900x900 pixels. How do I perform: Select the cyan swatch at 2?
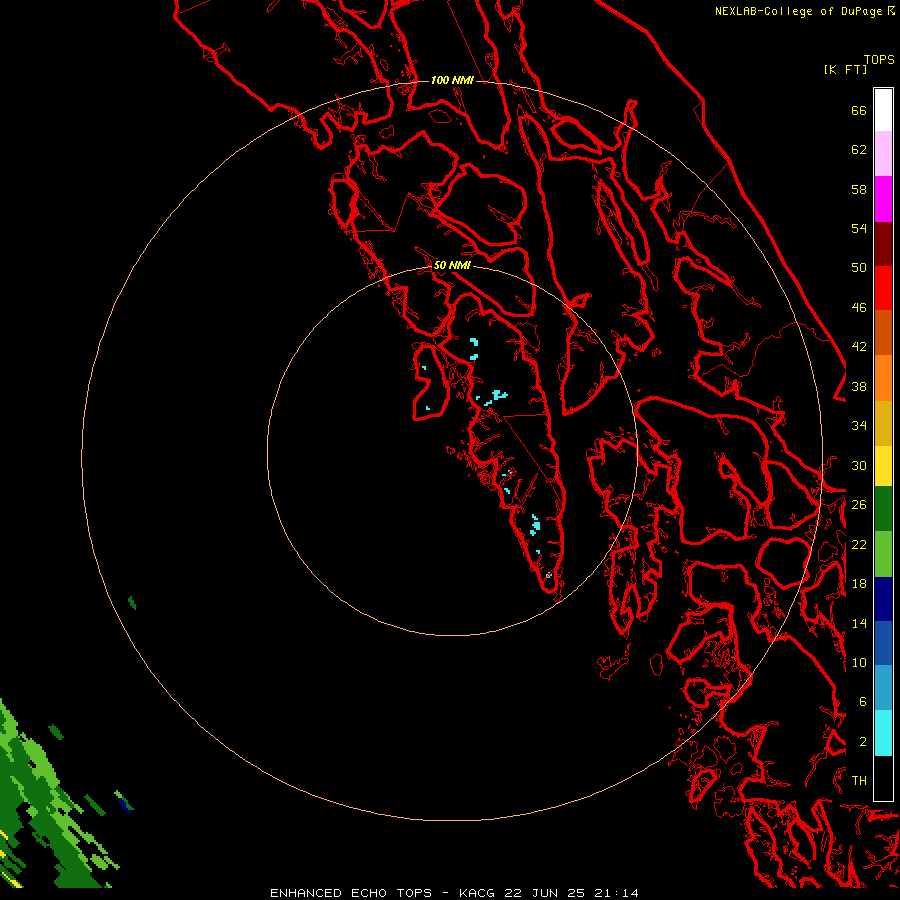[883, 733]
